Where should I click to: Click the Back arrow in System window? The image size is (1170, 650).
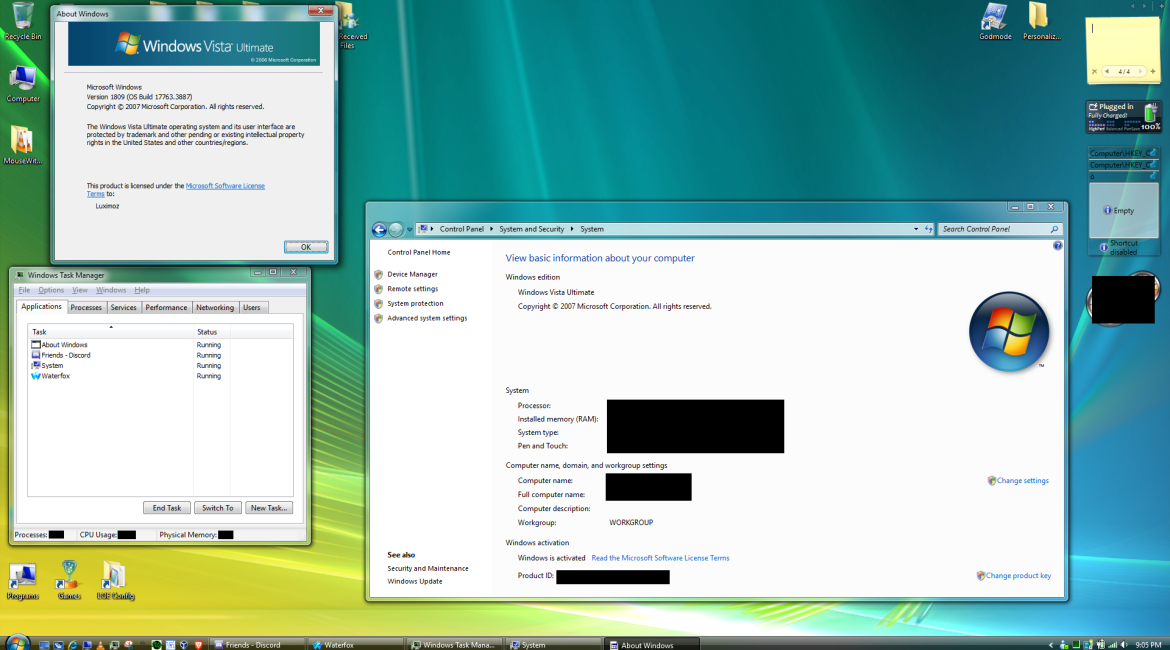point(379,229)
